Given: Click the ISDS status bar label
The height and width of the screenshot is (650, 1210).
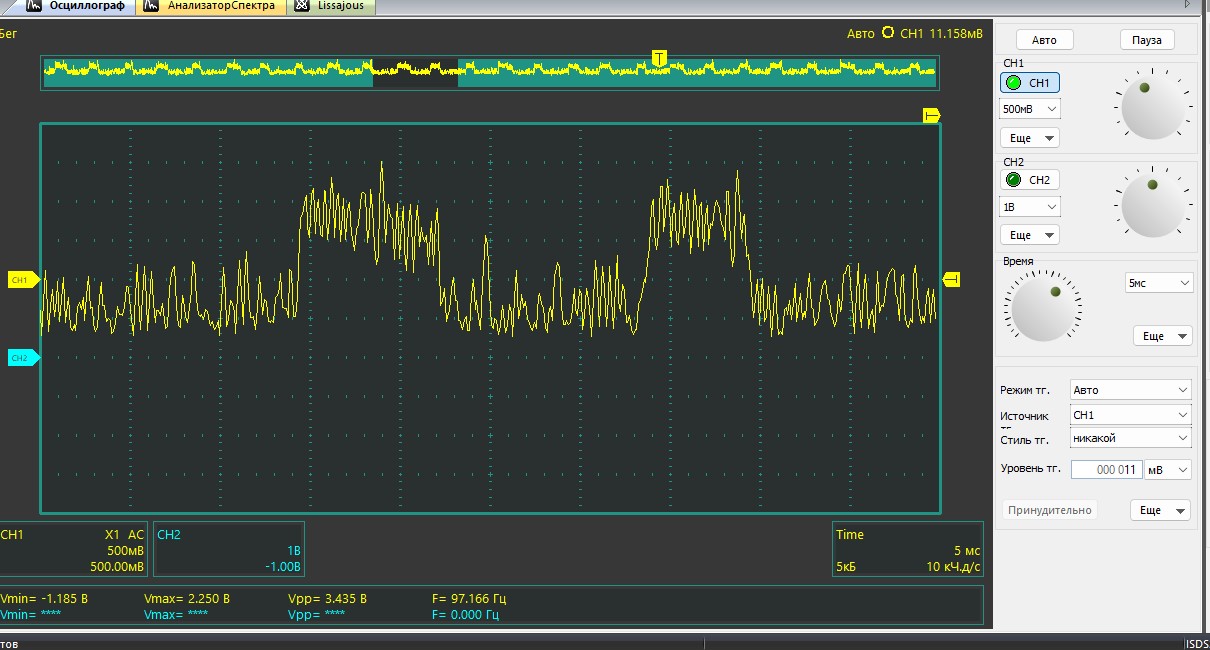Looking at the screenshot, I should pyautogui.click(x=1197, y=644).
